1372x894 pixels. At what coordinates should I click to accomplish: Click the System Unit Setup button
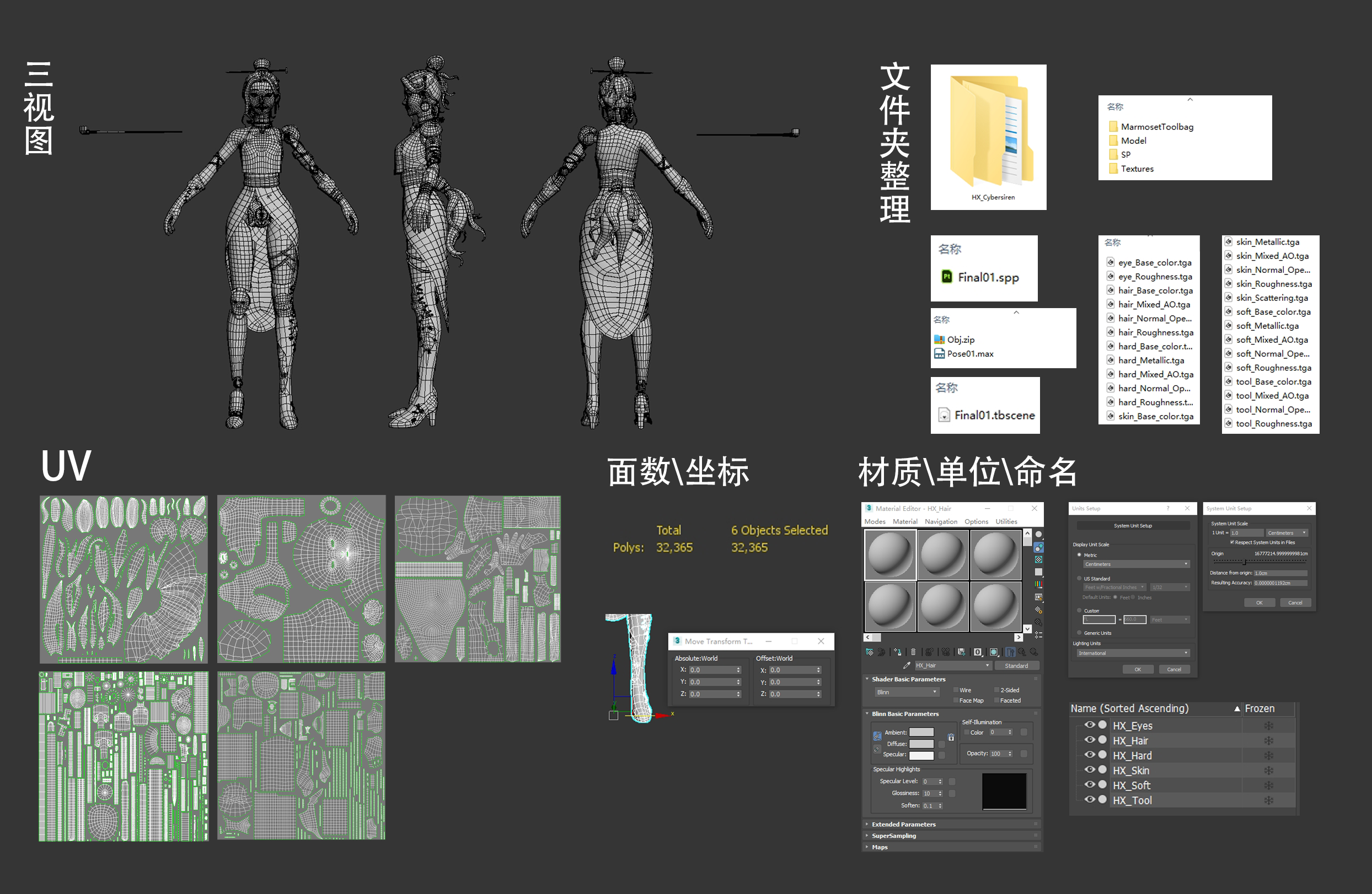coord(1133,526)
